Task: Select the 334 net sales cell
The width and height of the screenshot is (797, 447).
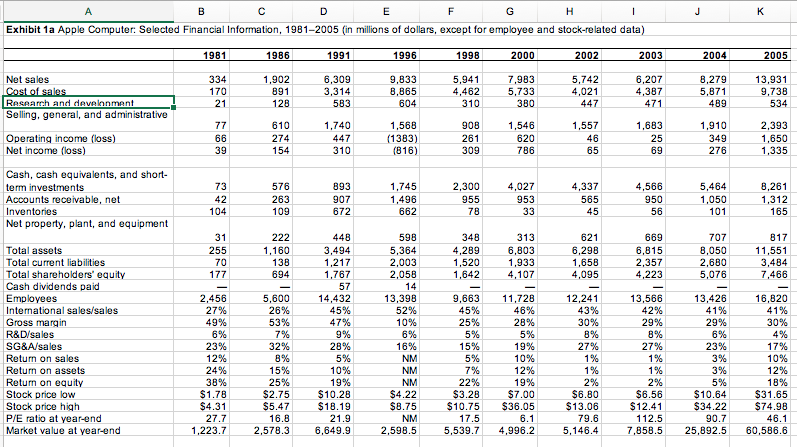Action: pos(201,79)
